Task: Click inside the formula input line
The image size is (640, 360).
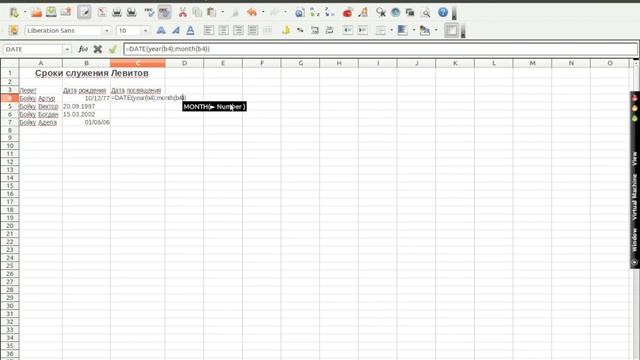Action: pyautogui.click(x=380, y=49)
